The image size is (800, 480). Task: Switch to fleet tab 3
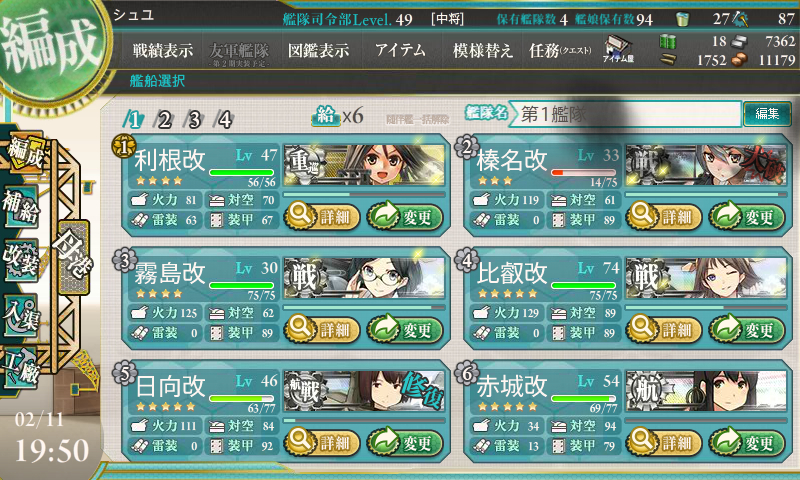[194, 120]
